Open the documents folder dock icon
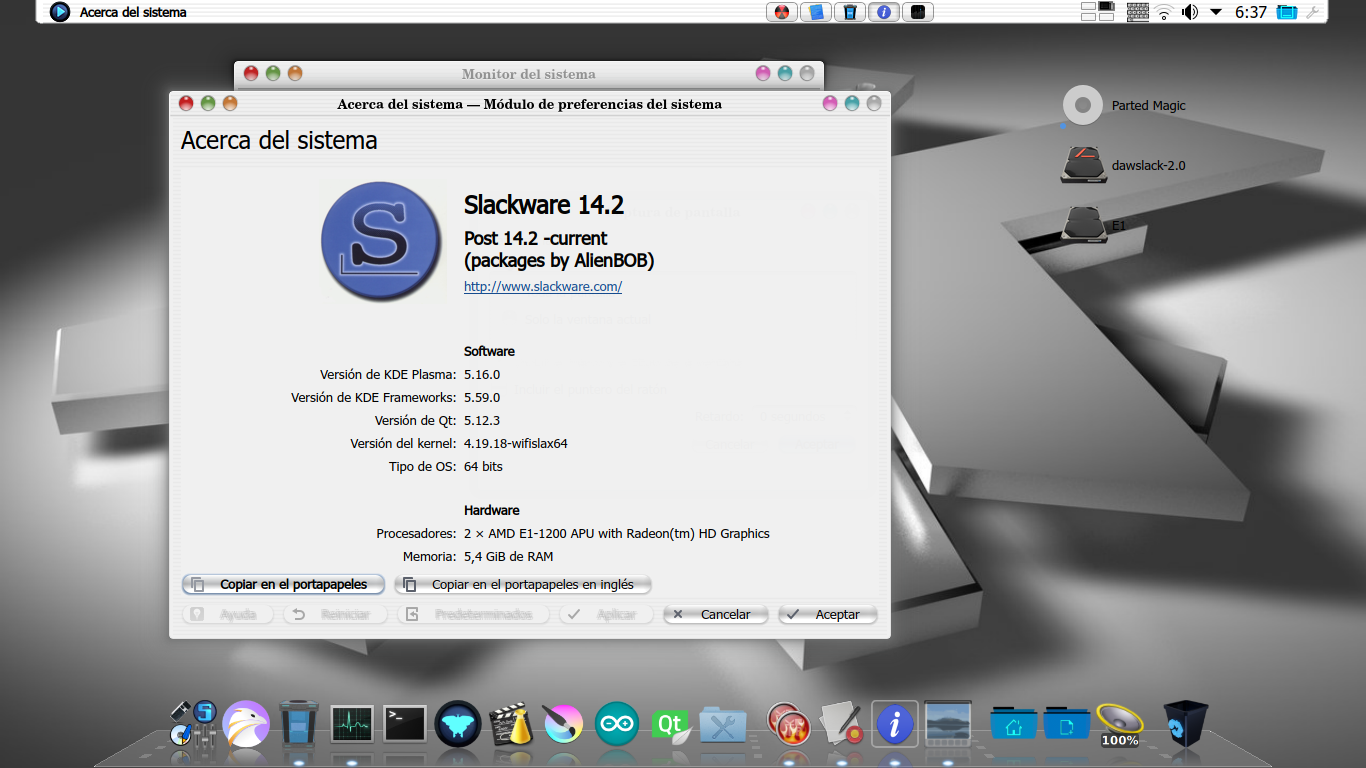The width and height of the screenshot is (1366, 768). [x=1067, y=724]
